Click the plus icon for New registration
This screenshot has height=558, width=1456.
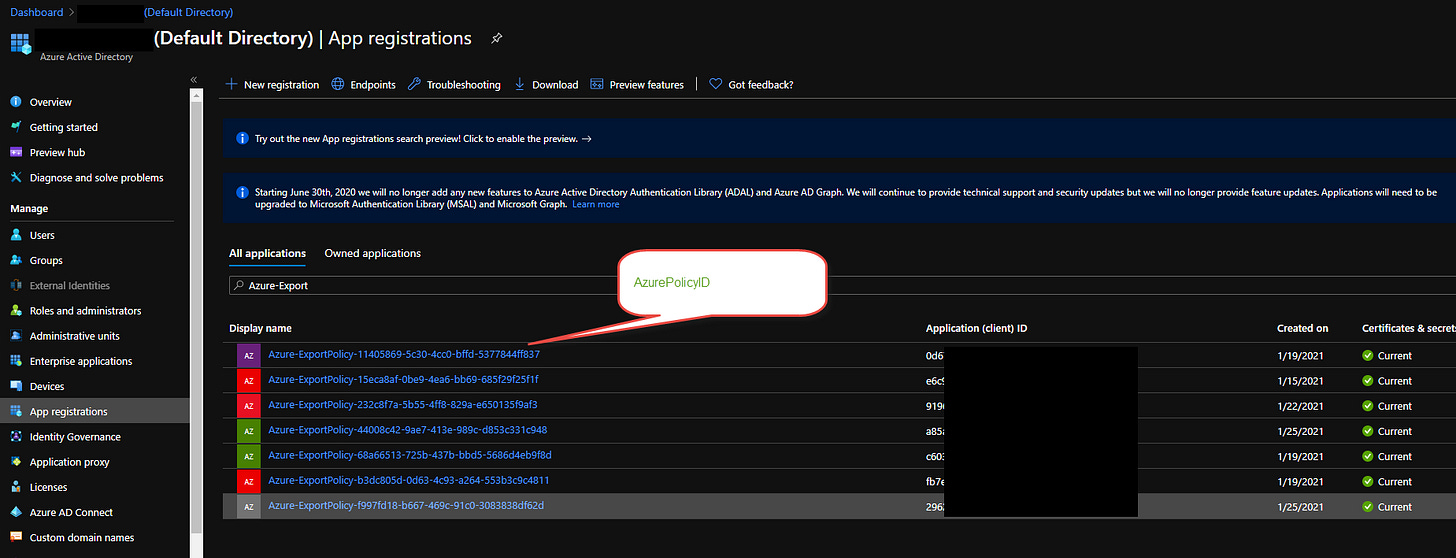(x=232, y=85)
